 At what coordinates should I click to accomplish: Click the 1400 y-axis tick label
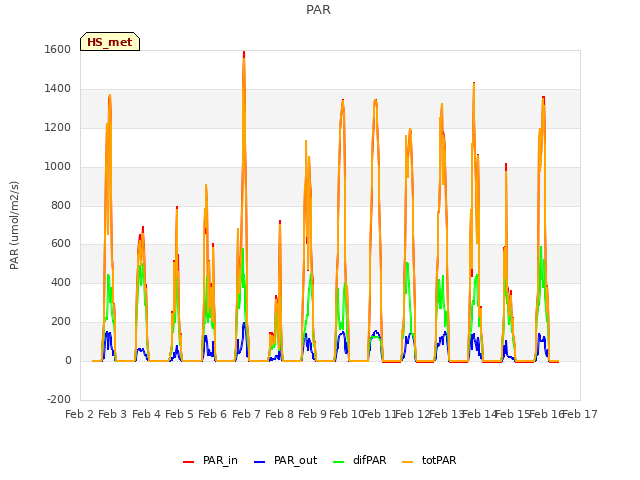58,89
